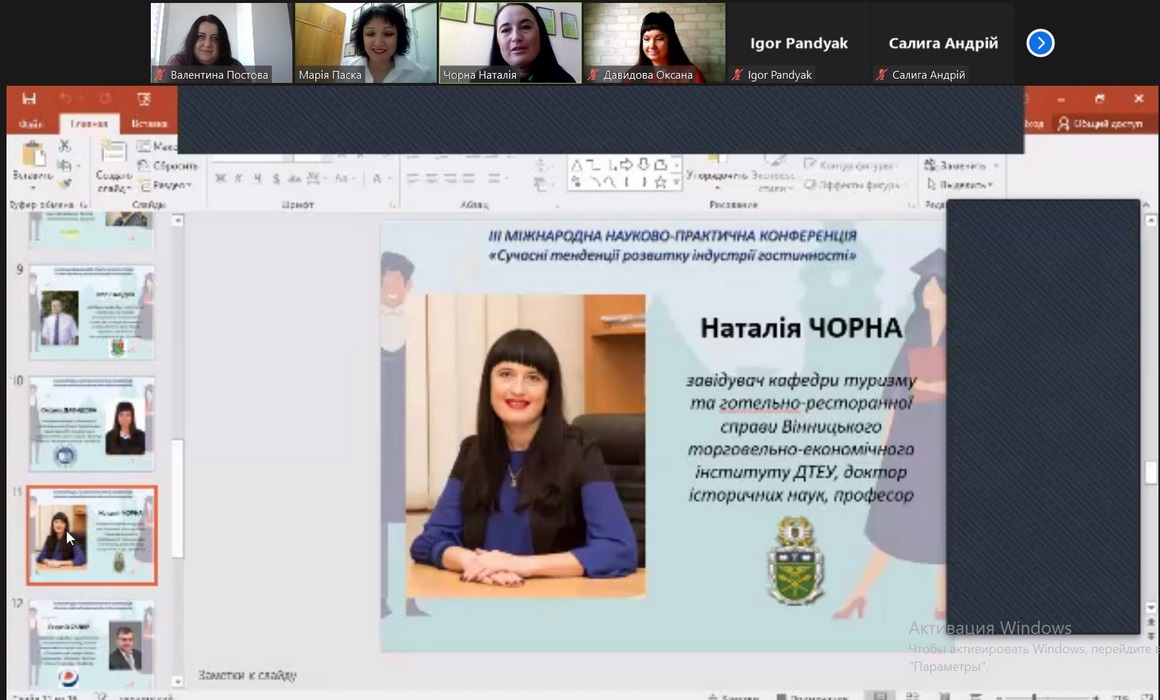
Task: Start slideshow from quick access toolbar
Action: 144,99
